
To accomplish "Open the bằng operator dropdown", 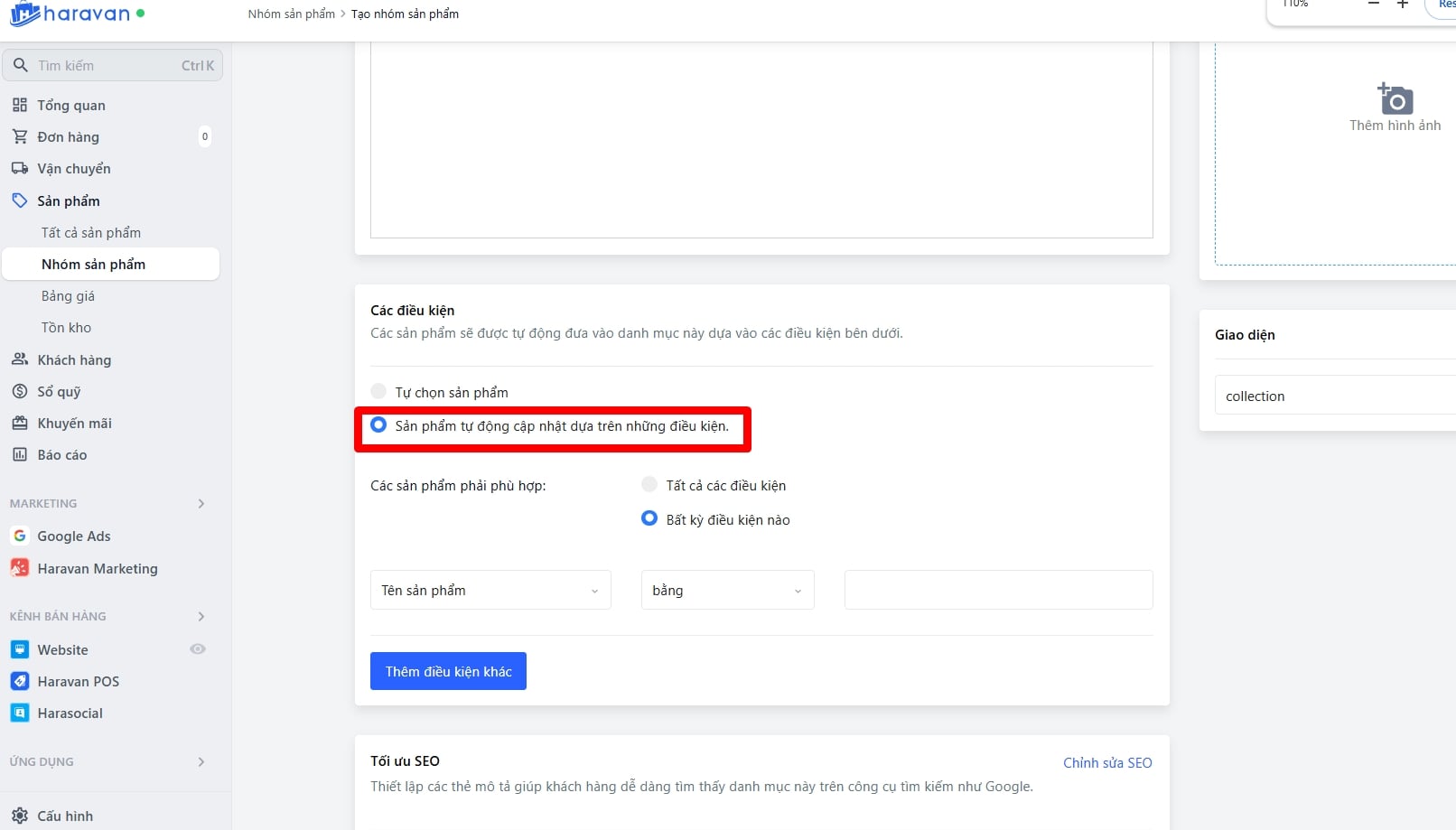I will pyautogui.click(x=727, y=590).
